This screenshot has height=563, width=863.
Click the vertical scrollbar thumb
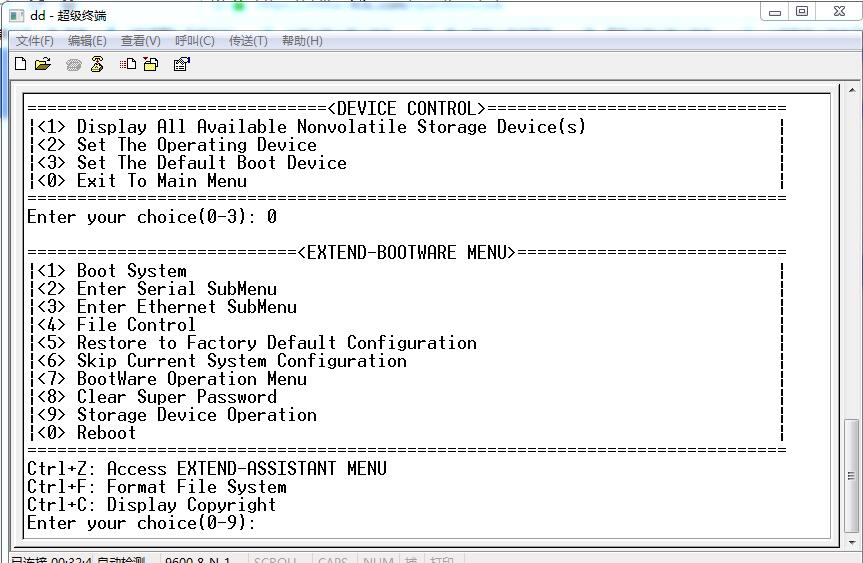(851, 475)
